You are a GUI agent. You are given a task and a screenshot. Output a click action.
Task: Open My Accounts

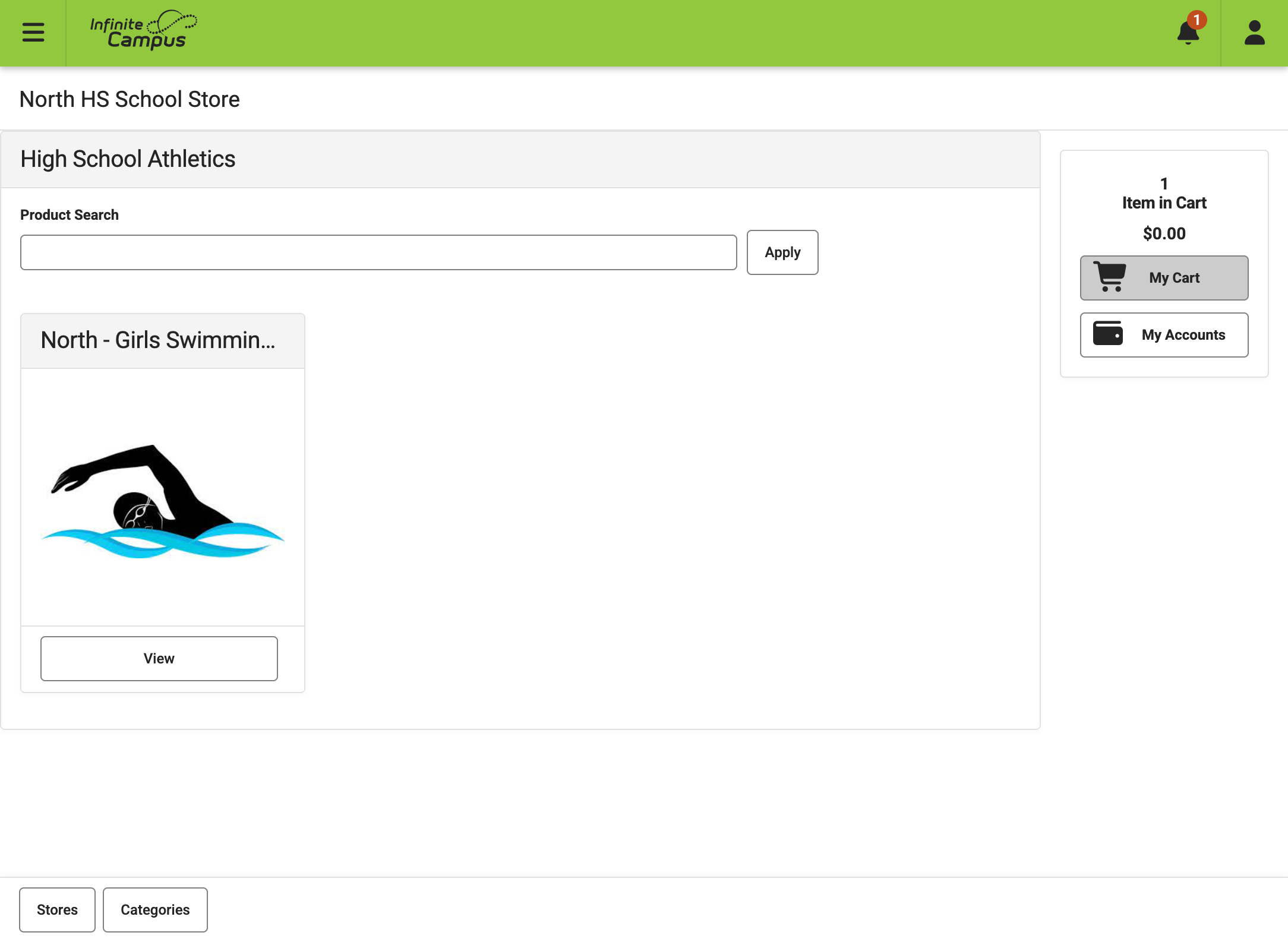coord(1164,335)
